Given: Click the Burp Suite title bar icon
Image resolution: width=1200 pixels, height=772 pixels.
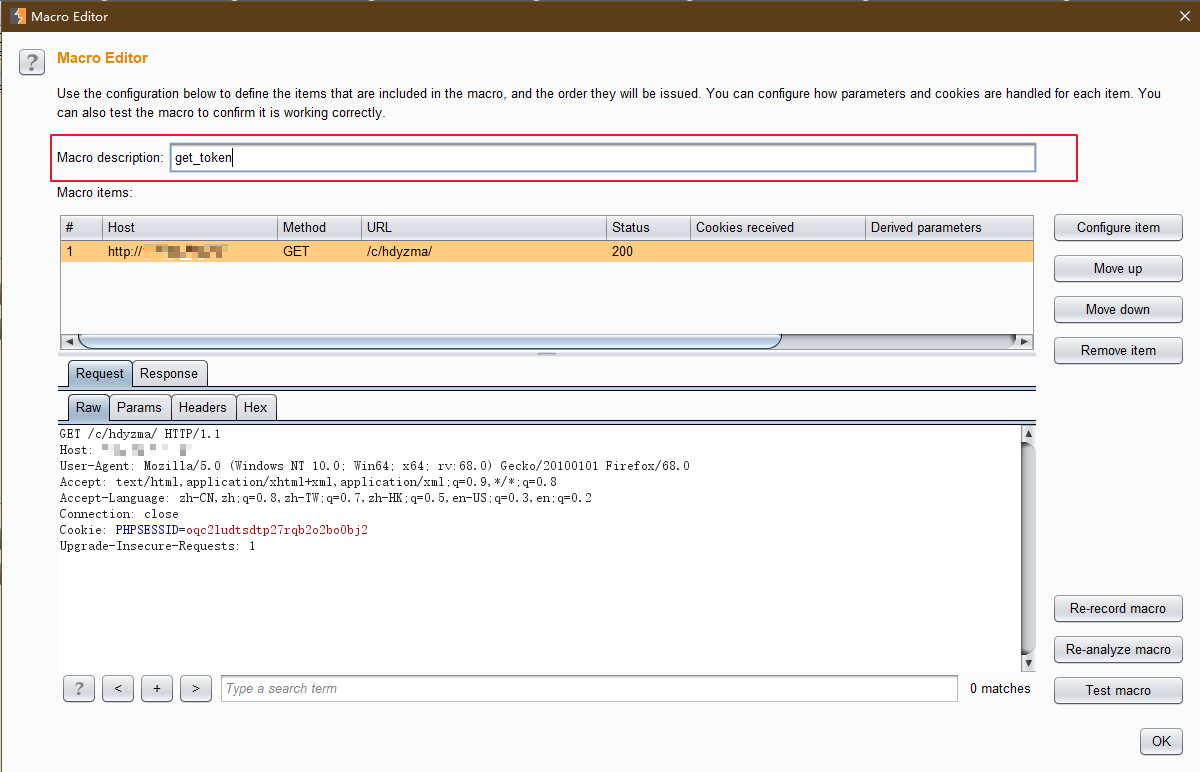Looking at the screenshot, I should (x=17, y=16).
